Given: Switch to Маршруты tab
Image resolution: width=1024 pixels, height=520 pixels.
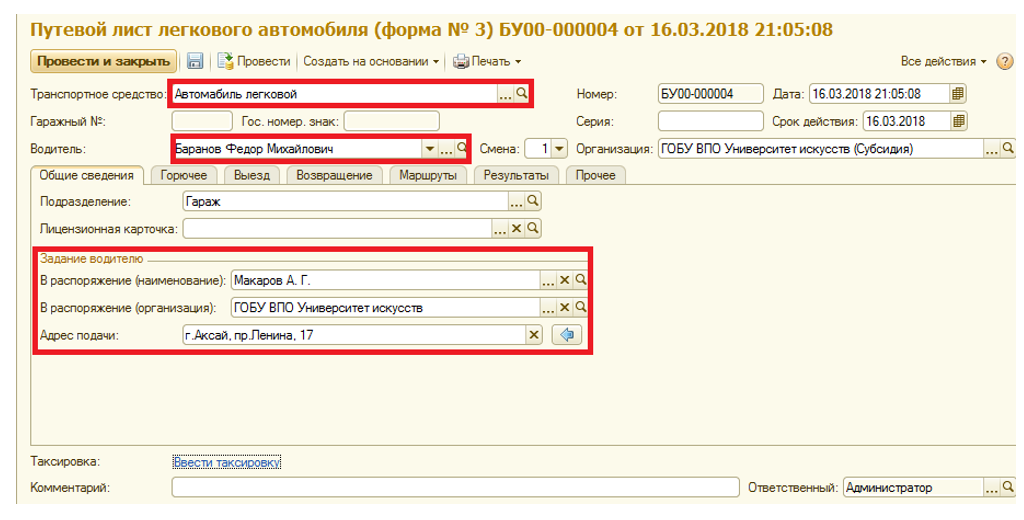Looking at the screenshot, I should tap(428, 176).
